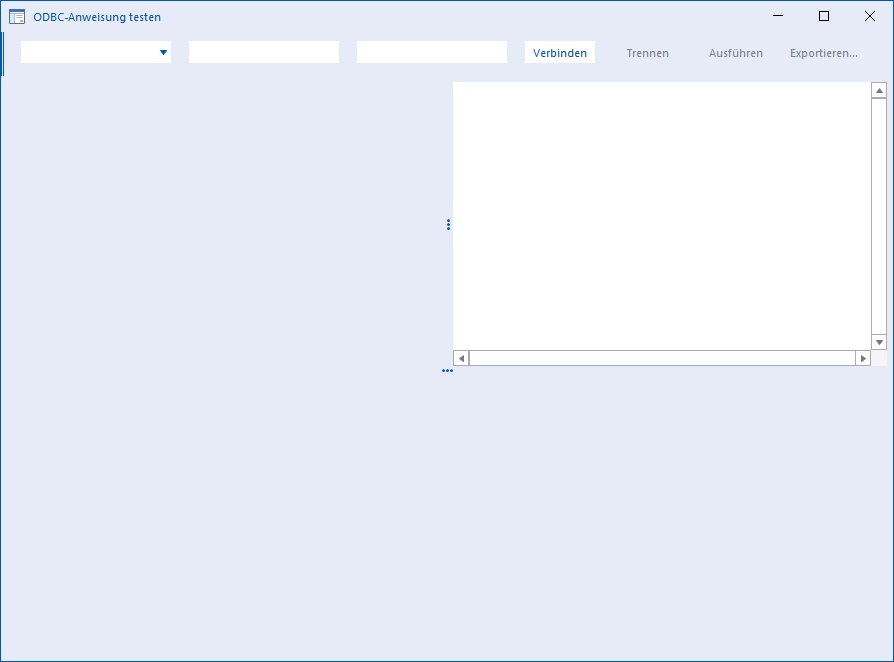Click the Ausführen button
This screenshot has width=894, height=662.
point(735,52)
